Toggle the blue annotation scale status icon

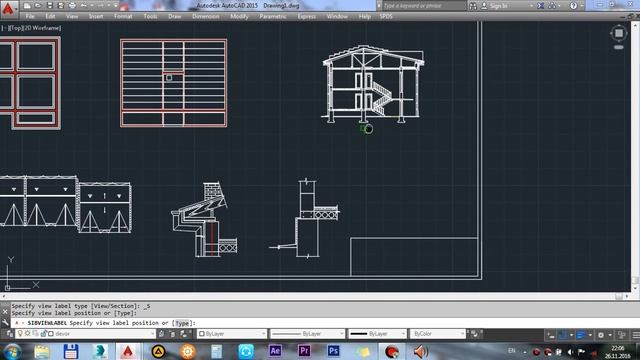click(x=580, y=335)
